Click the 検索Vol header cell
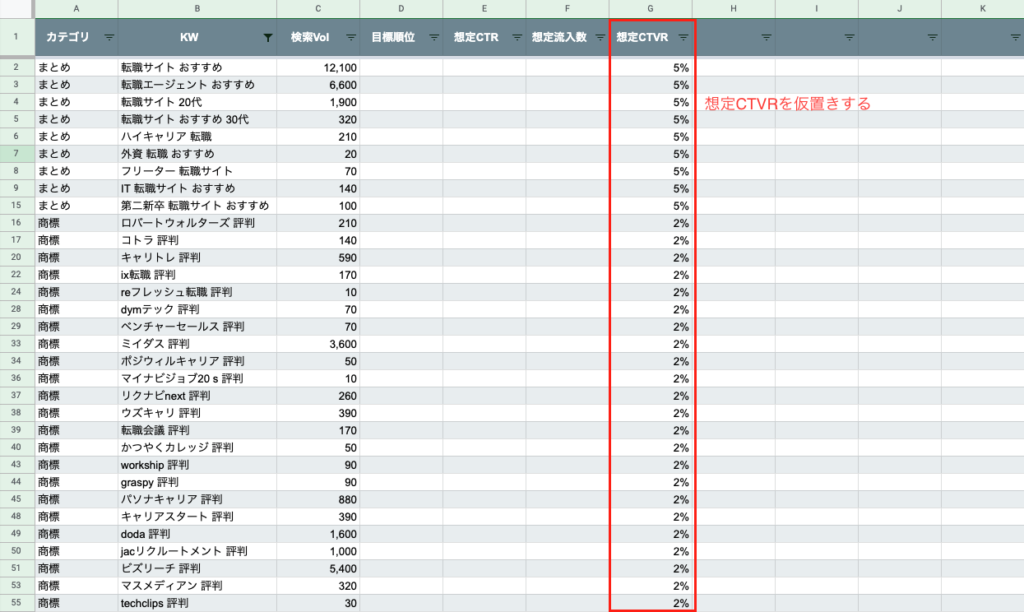The width and height of the screenshot is (1024, 612). [x=318, y=37]
